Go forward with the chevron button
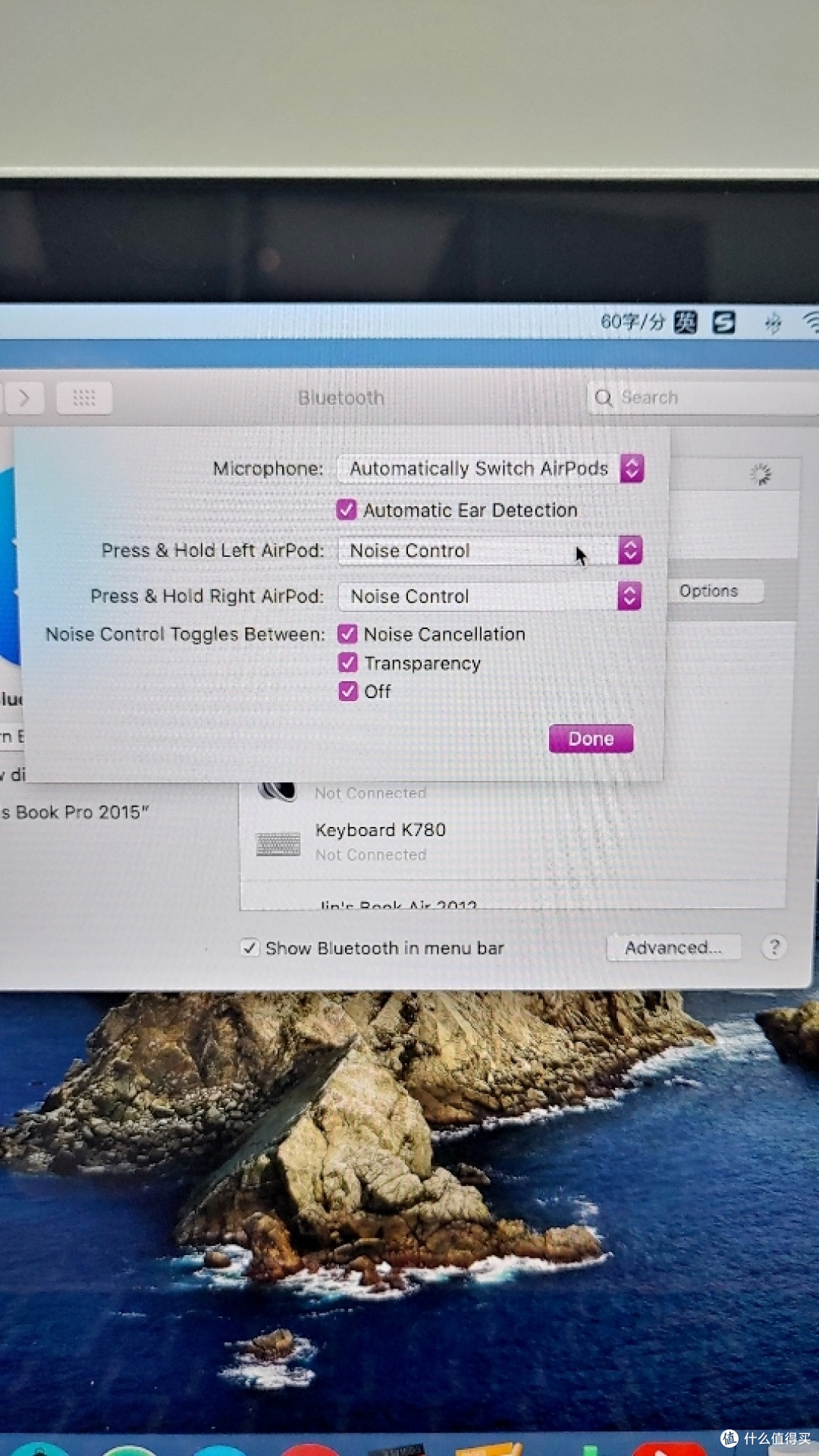This screenshot has width=819, height=1456. [x=24, y=398]
